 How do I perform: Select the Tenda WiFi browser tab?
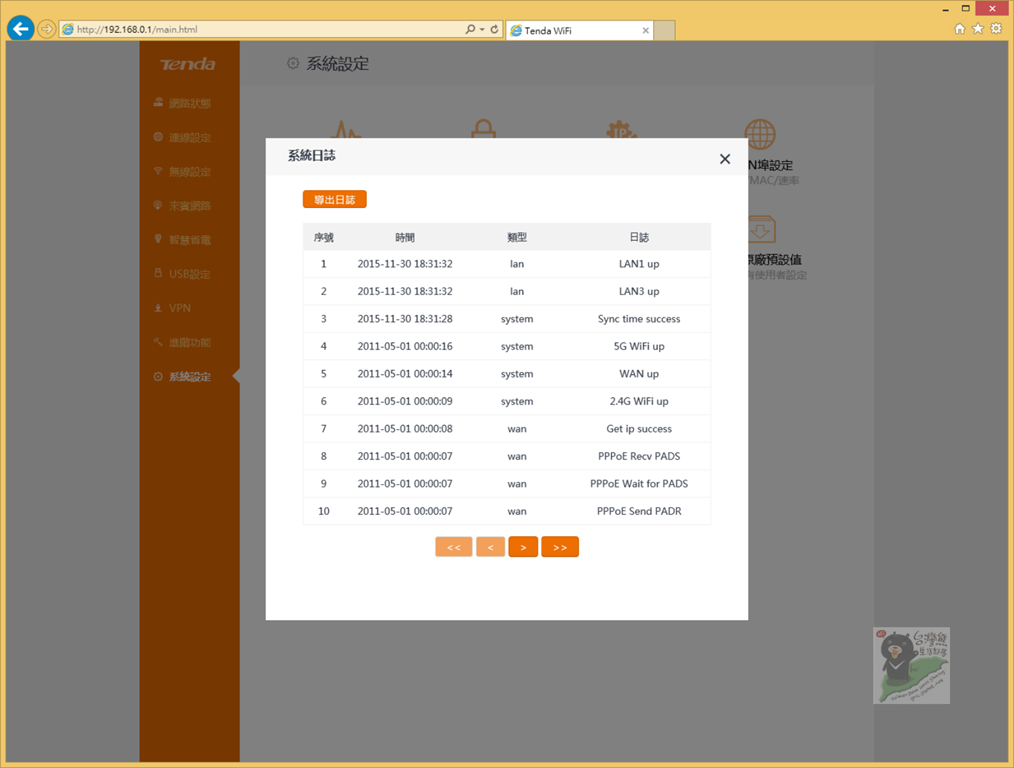[579, 30]
